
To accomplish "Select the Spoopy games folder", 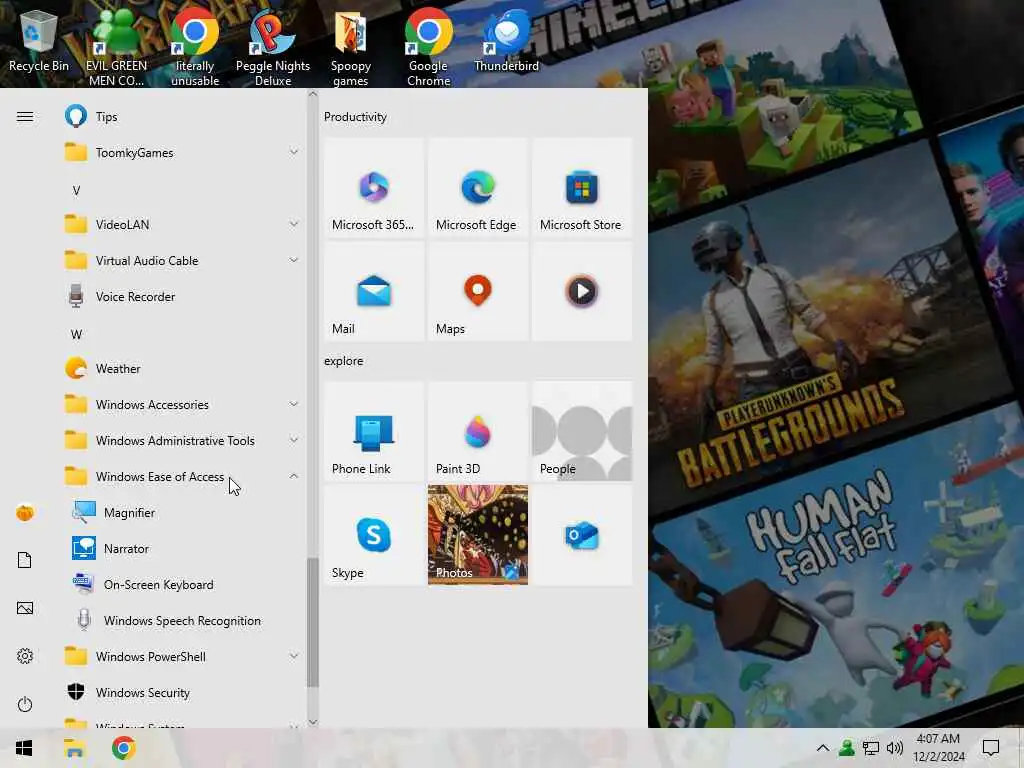I will tap(351, 46).
